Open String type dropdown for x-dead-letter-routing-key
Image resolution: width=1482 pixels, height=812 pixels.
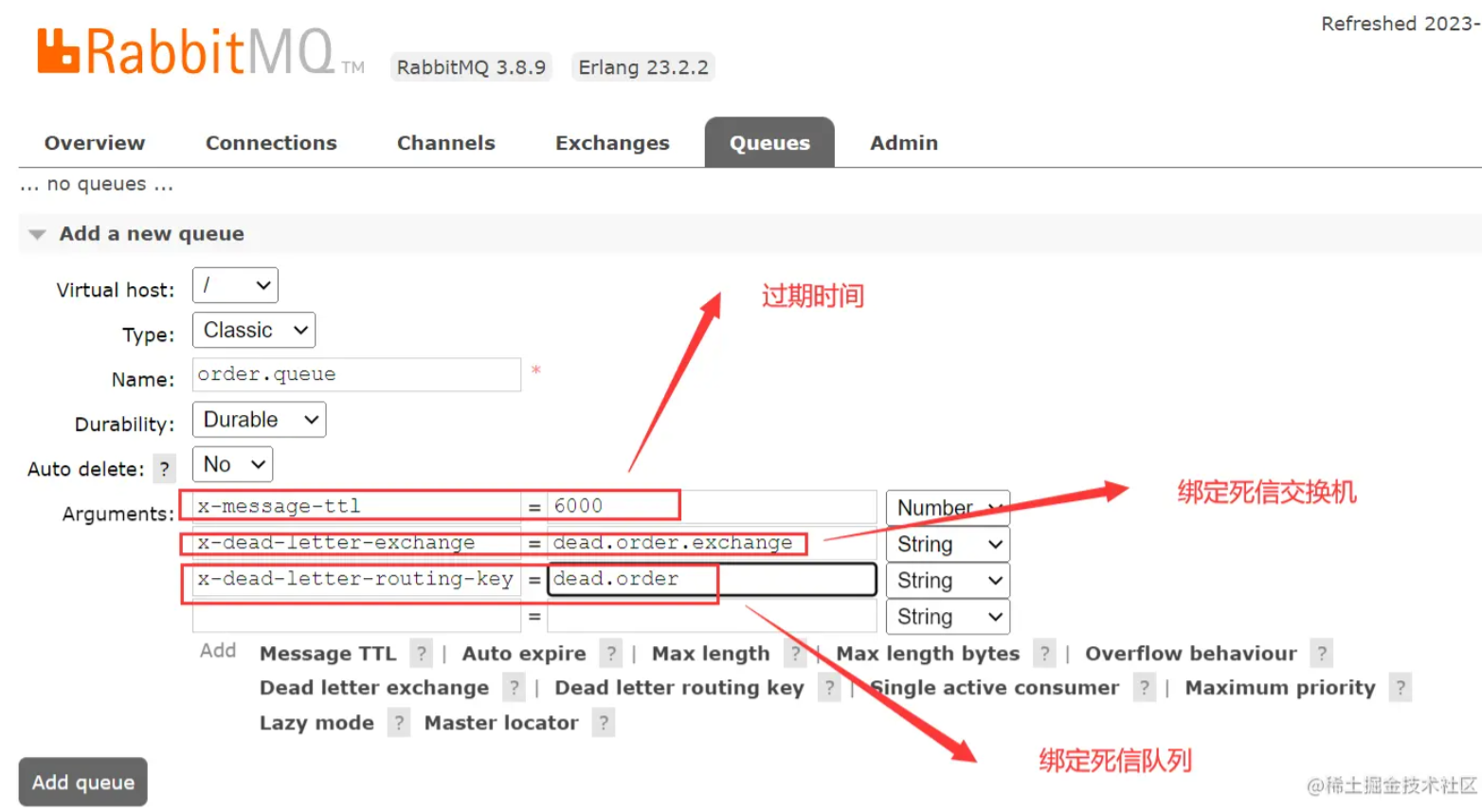pos(948,580)
